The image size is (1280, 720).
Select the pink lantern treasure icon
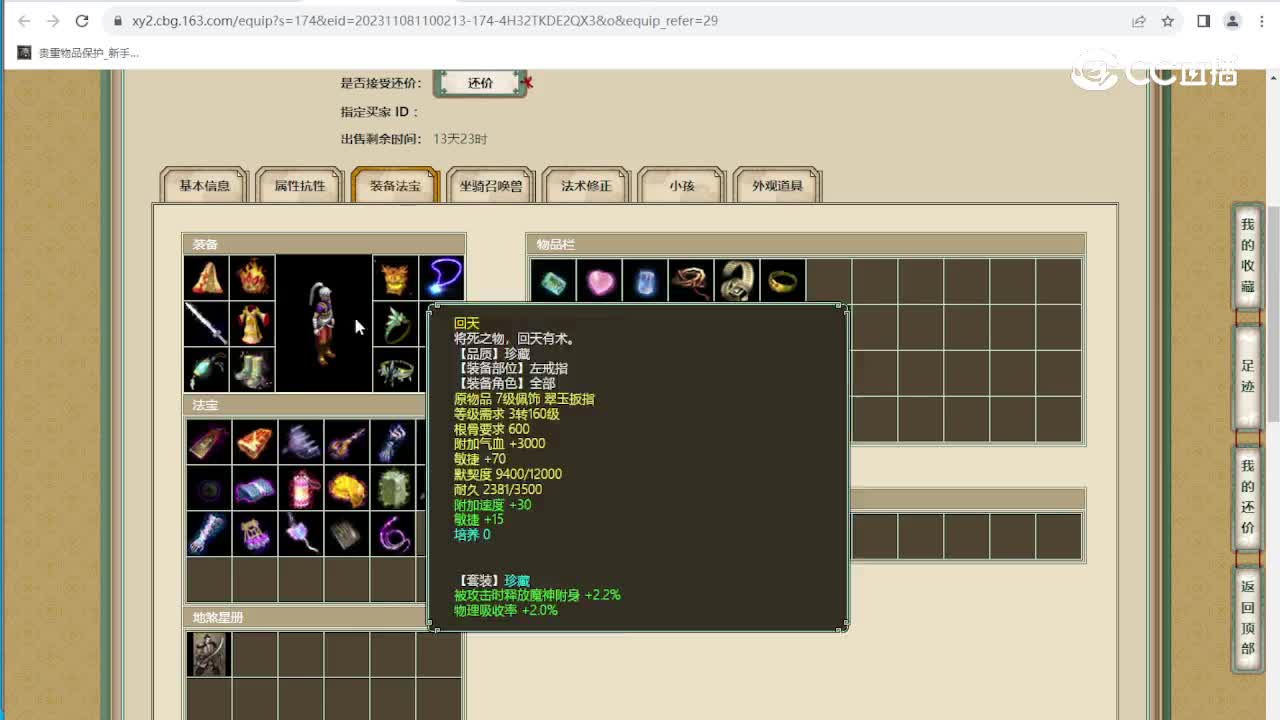[301, 488]
